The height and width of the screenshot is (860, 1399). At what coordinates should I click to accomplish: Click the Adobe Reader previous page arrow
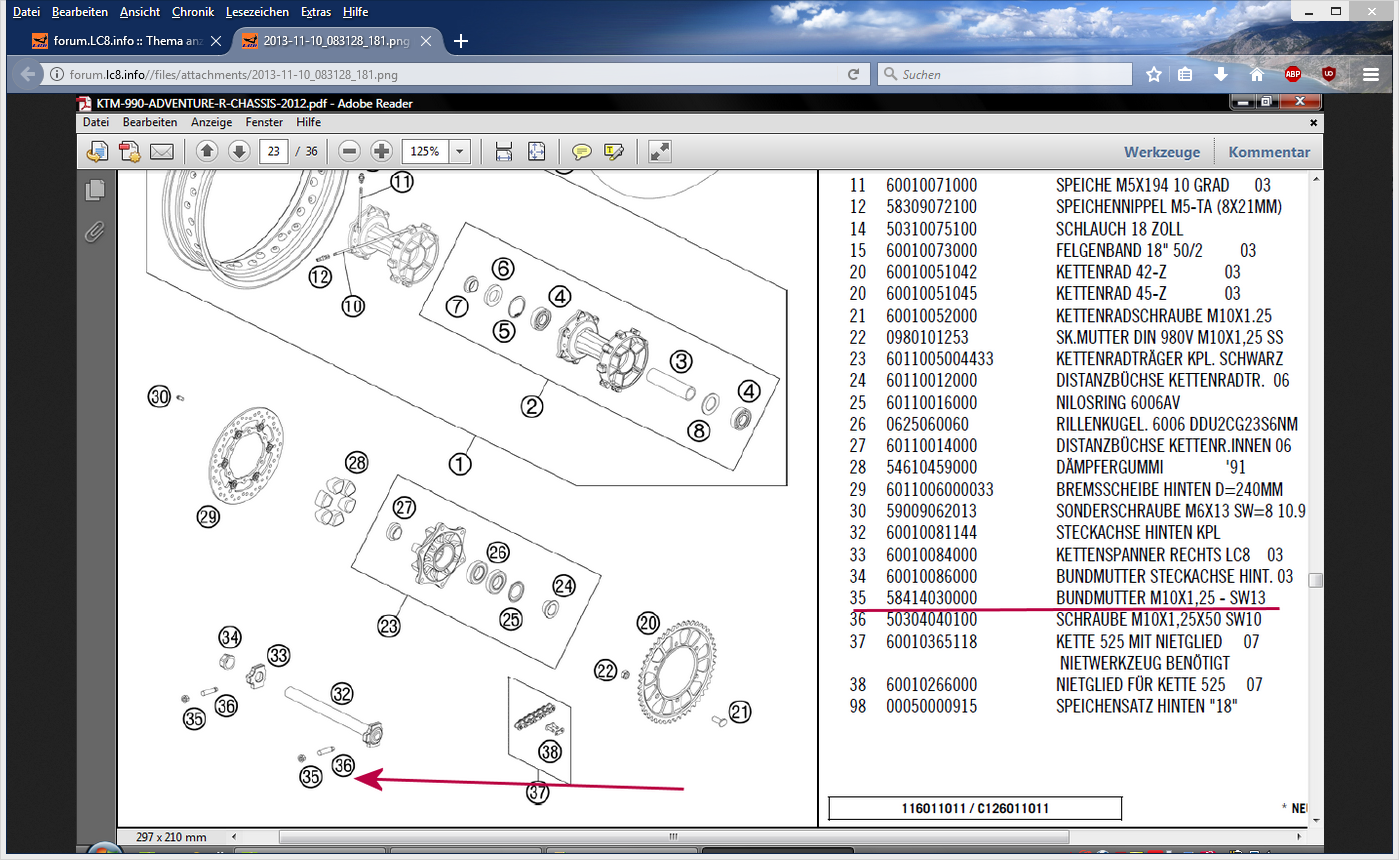(x=207, y=151)
